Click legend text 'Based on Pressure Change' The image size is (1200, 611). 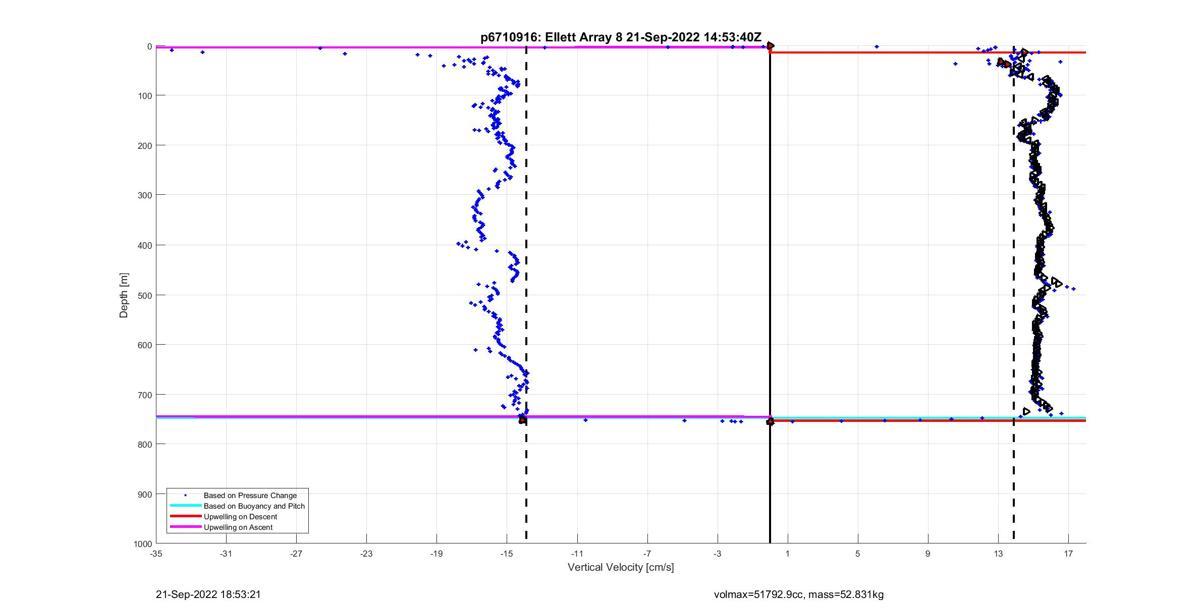[250, 495]
